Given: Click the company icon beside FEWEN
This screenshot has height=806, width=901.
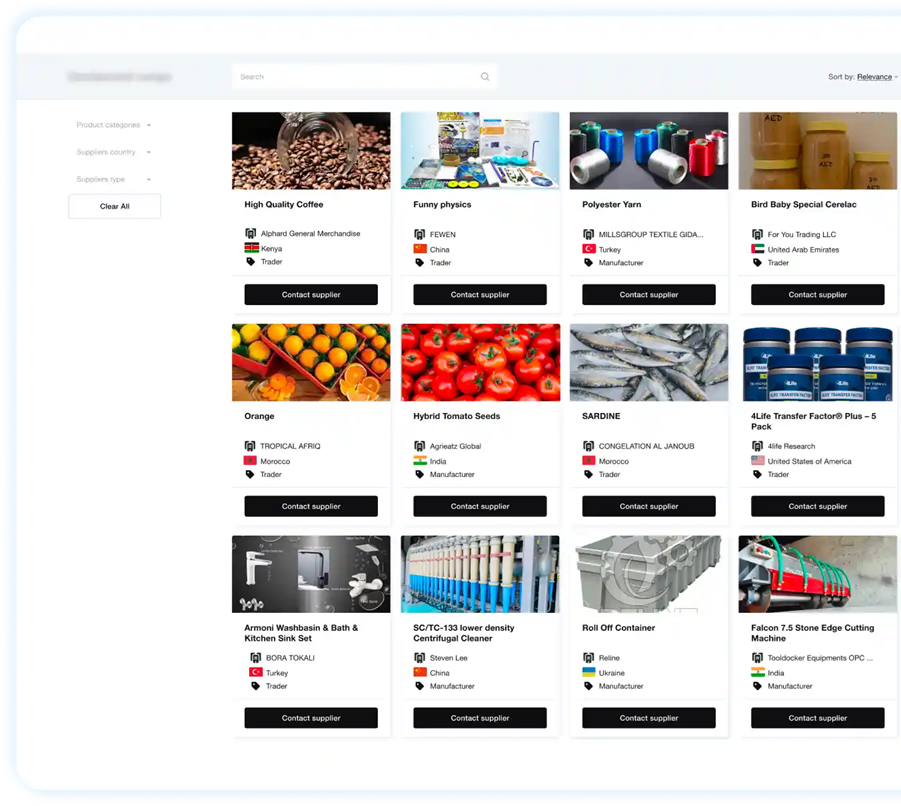Looking at the screenshot, I should click(x=420, y=235).
